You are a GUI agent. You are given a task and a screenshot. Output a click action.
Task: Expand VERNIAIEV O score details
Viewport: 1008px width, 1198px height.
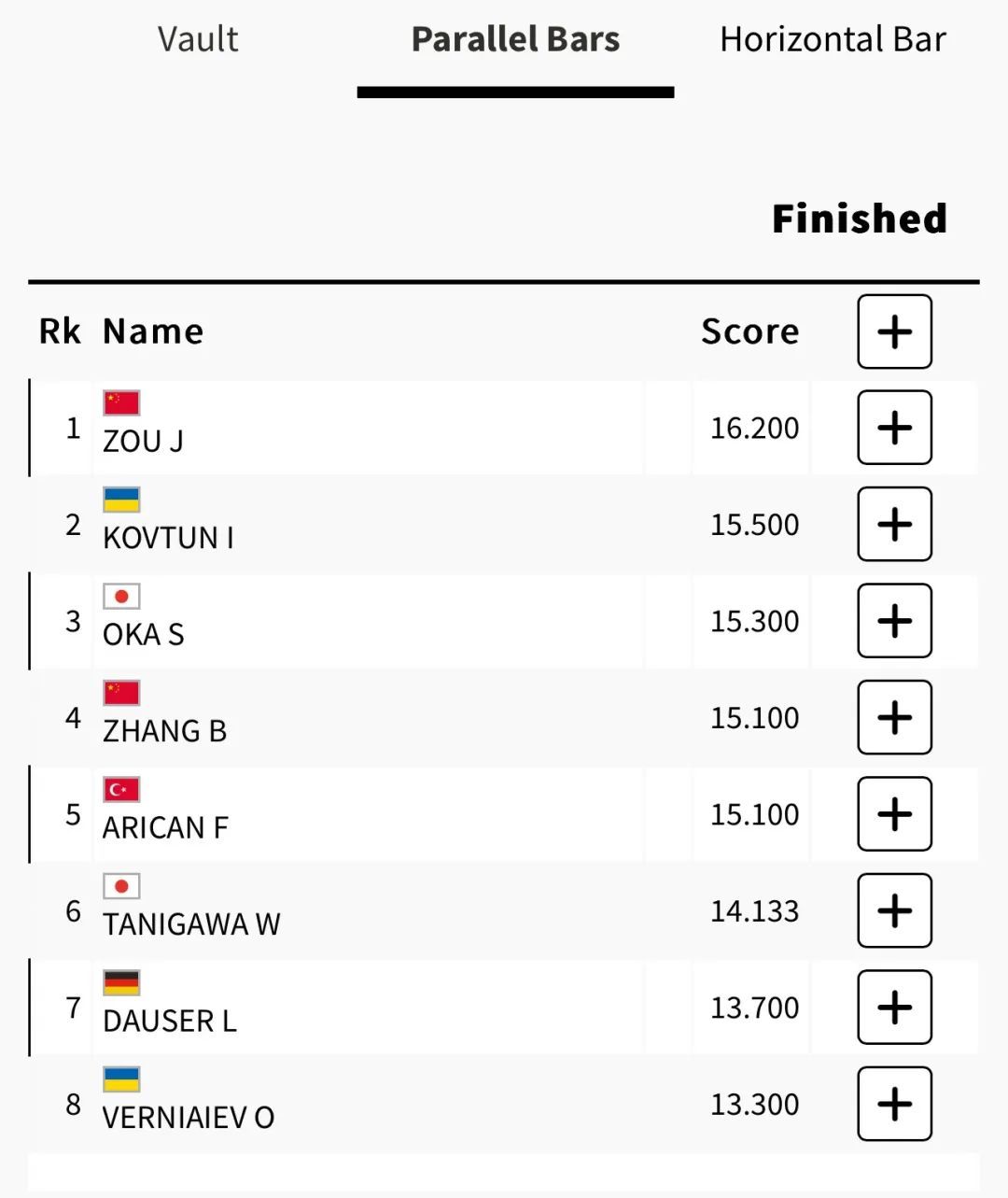(x=894, y=1104)
